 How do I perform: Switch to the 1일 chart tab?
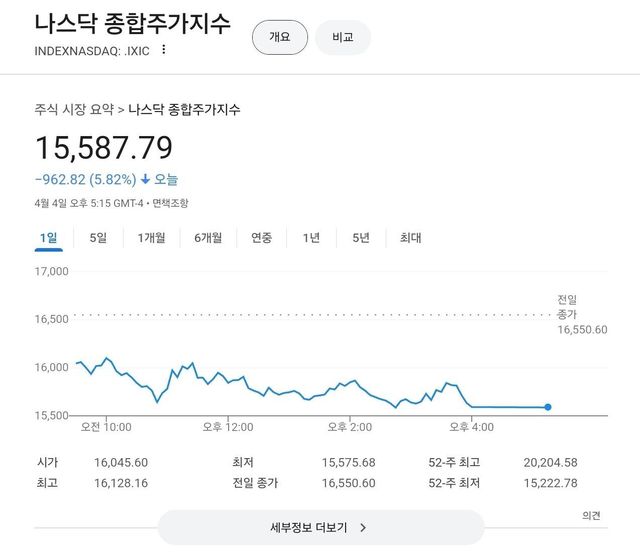pos(48,238)
